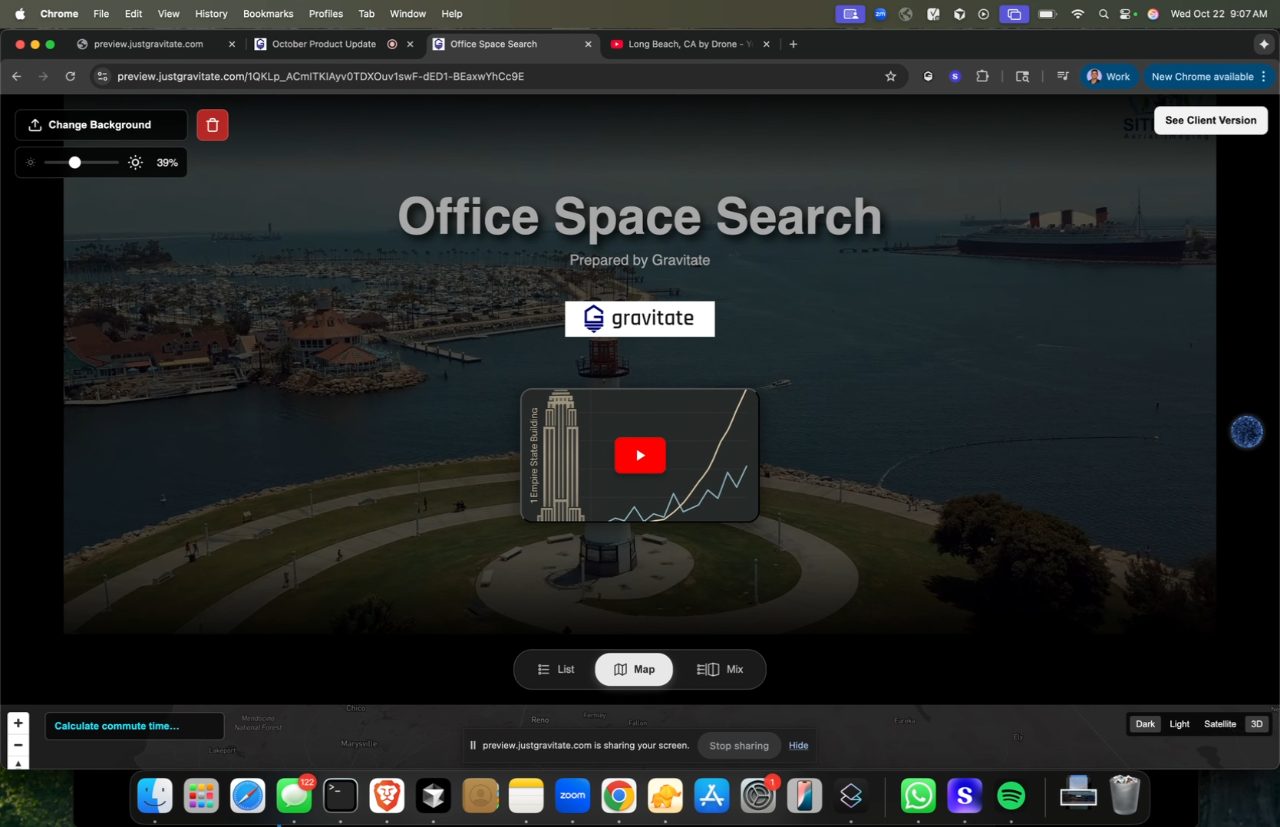Open the Bookmarks menu
1280x827 pixels.
269,14
